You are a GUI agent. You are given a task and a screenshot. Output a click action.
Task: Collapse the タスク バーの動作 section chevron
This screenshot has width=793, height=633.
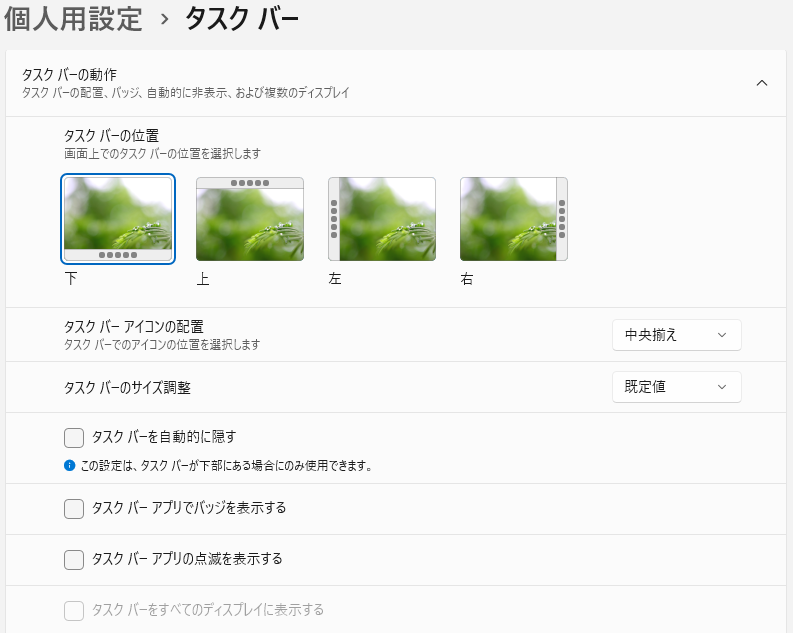click(x=762, y=83)
